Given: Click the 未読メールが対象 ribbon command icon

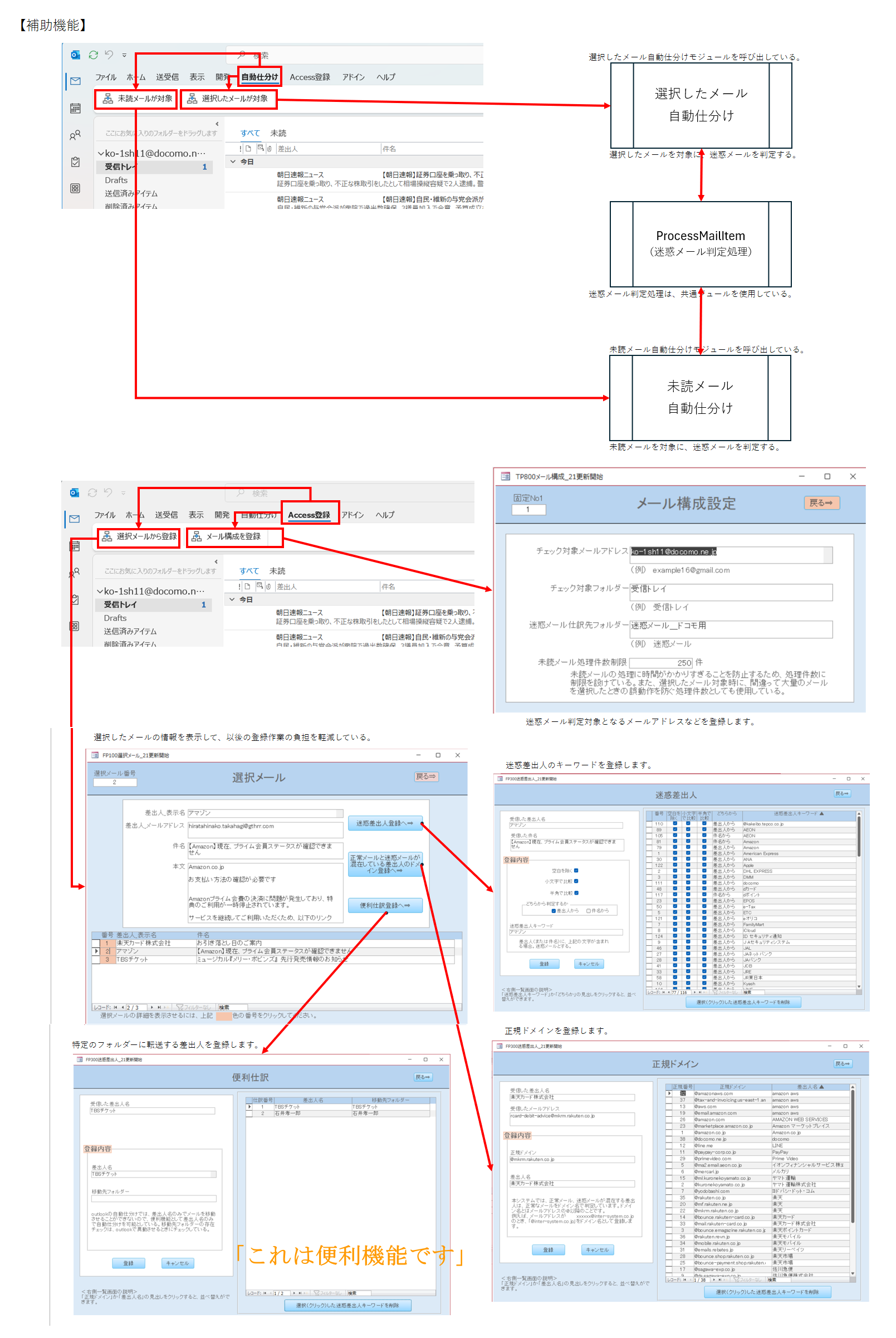Looking at the screenshot, I should click(107, 99).
